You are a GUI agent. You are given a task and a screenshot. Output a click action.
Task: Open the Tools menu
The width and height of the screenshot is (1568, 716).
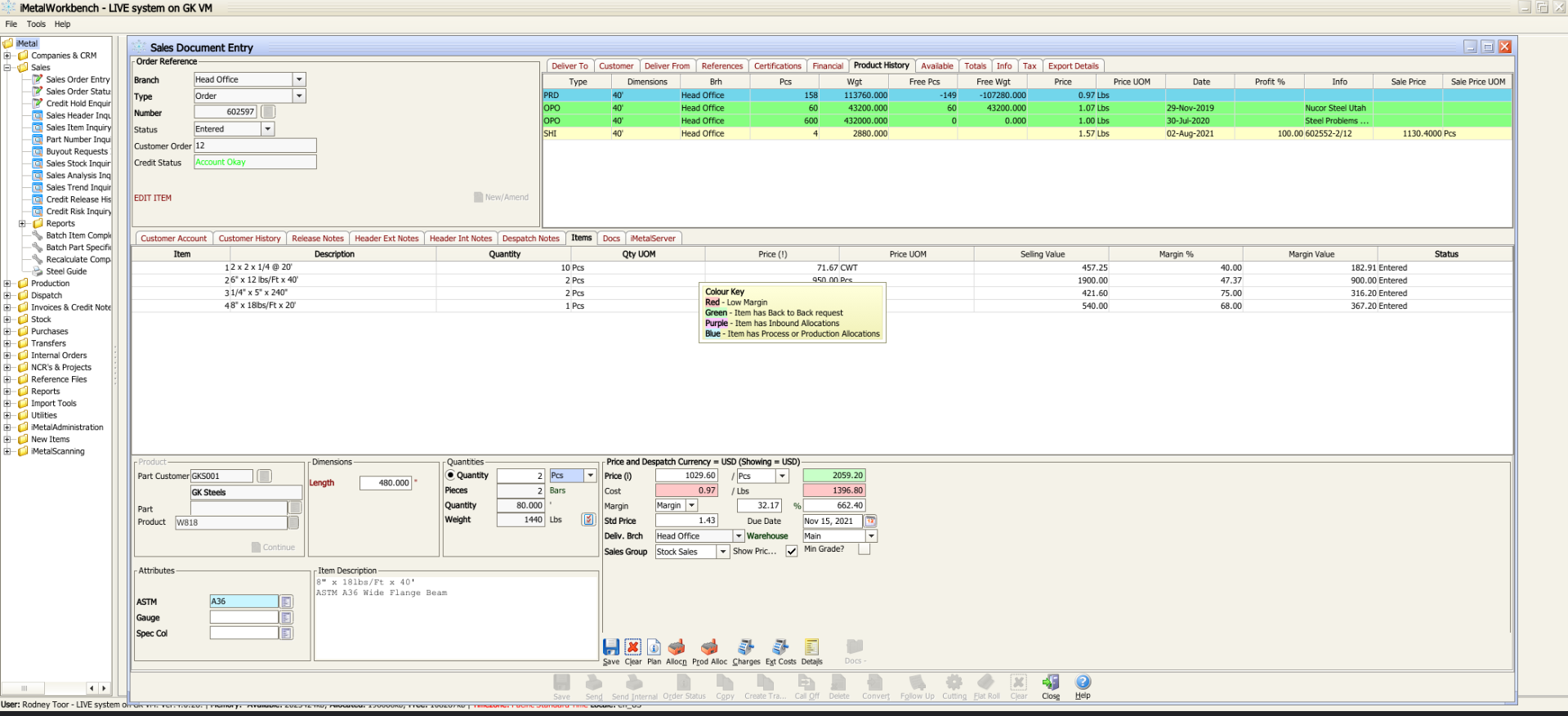pos(36,24)
